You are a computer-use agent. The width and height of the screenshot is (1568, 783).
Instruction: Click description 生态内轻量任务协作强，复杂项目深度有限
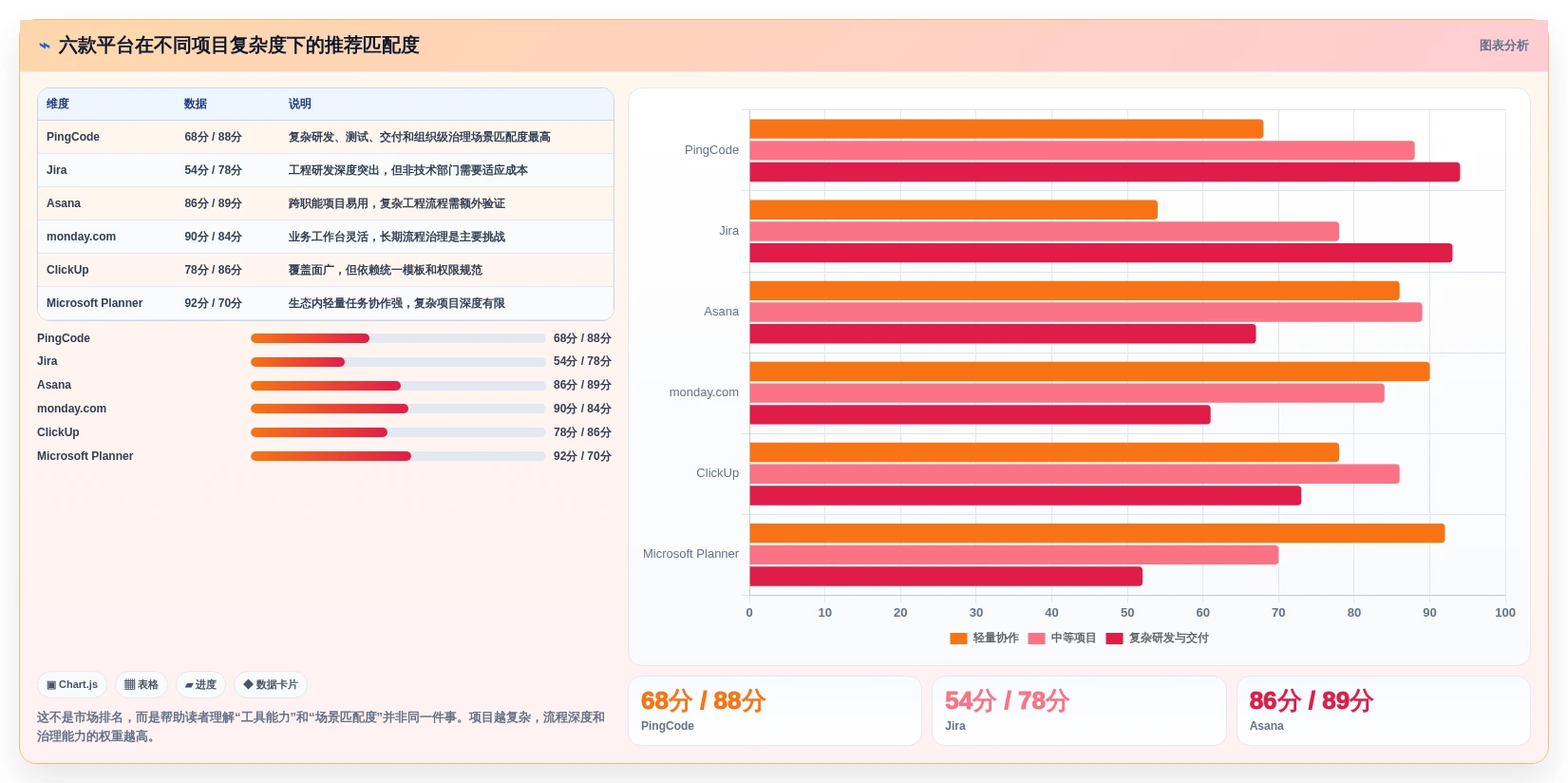point(397,303)
